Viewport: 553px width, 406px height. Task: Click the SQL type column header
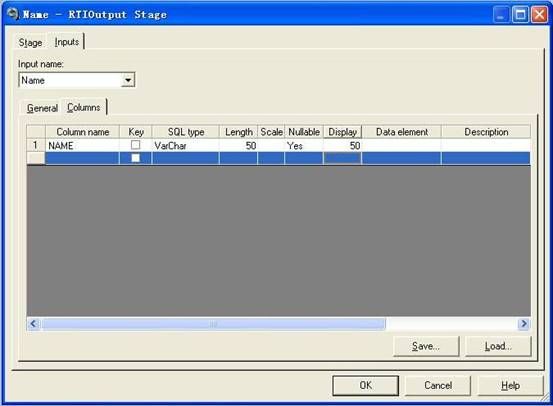186,132
